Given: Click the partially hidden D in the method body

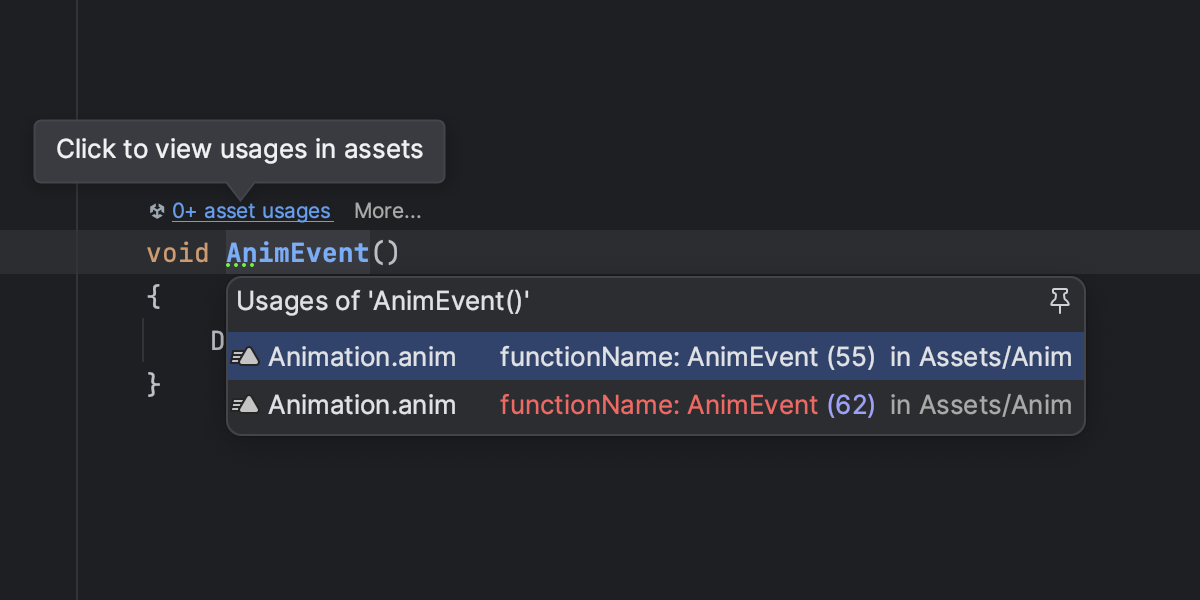Looking at the screenshot, I should (217, 341).
